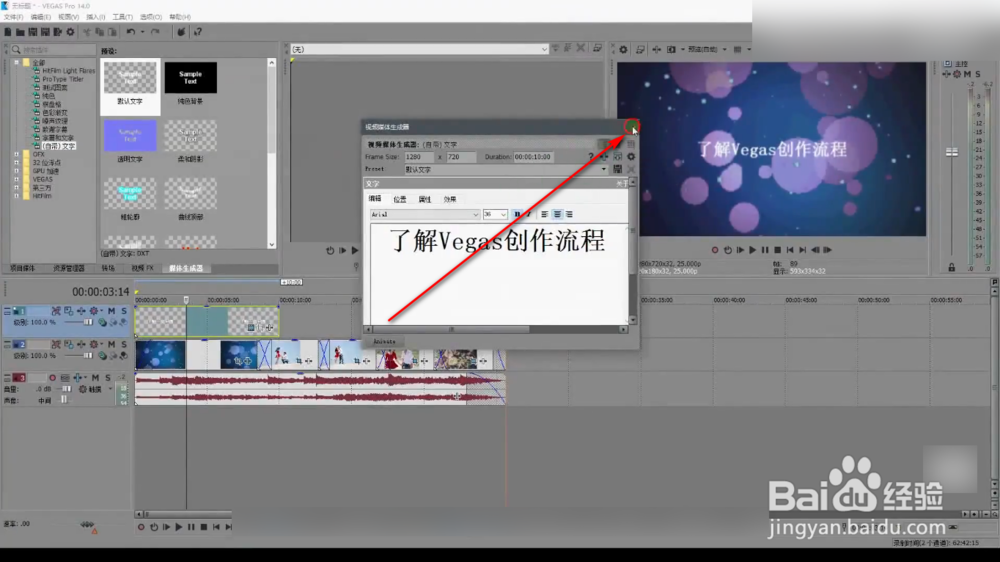Image resolution: width=1000 pixels, height=562 pixels.
Task: Click the Undo arrow in the toolbar
Action: (x=131, y=32)
